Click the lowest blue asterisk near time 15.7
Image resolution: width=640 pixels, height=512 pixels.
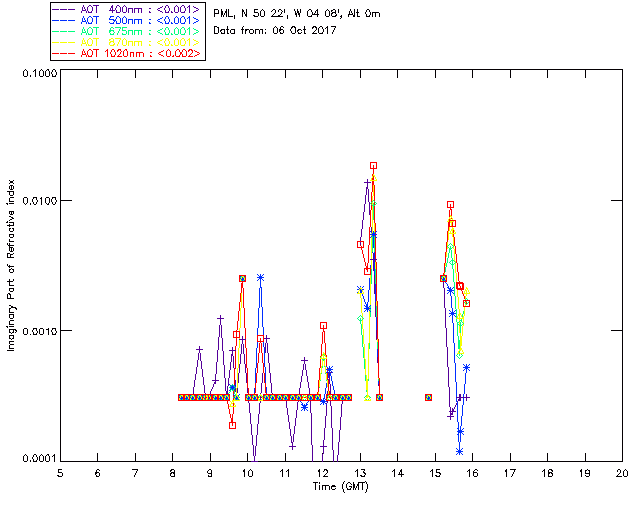point(460,452)
